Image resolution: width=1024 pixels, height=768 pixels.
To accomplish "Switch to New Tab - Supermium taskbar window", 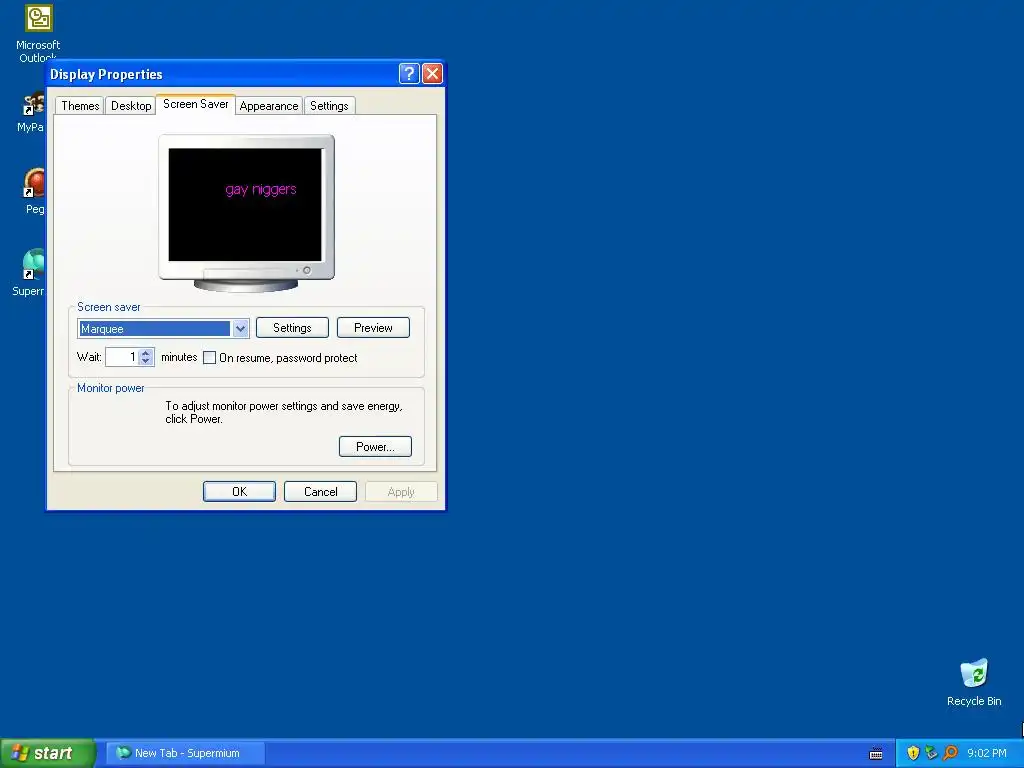I will pyautogui.click(x=185, y=753).
